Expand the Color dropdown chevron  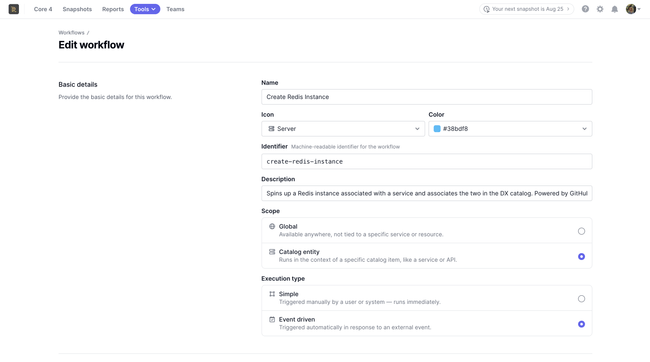pyautogui.click(x=584, y=129)
